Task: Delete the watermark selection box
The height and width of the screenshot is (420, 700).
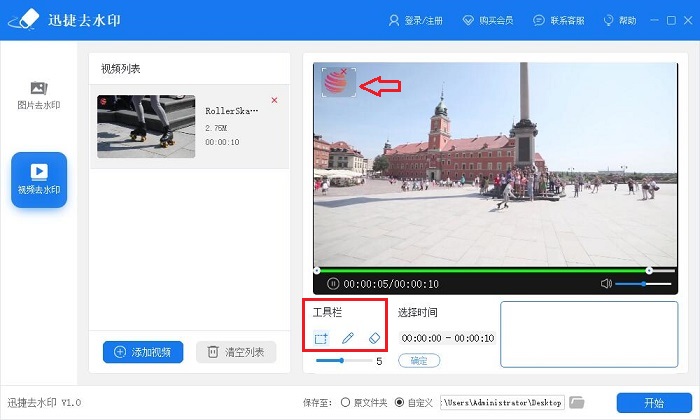Action: click(343, 71)
